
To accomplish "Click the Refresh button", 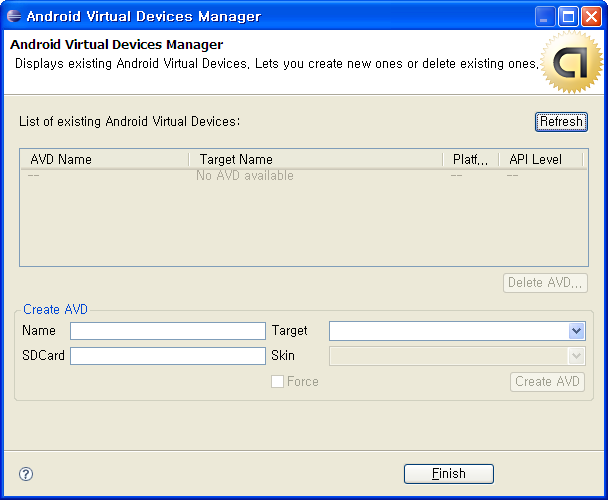I will 561,122.
